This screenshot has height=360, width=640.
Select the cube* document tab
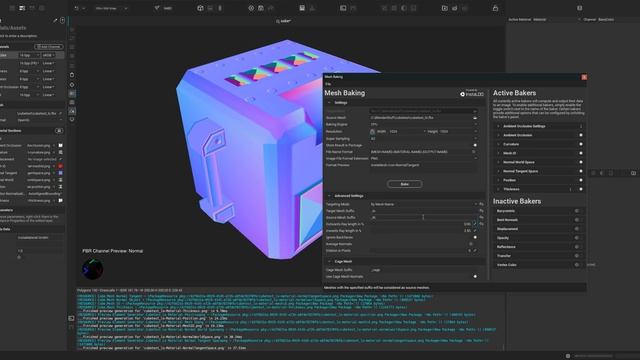click(284, 21)
